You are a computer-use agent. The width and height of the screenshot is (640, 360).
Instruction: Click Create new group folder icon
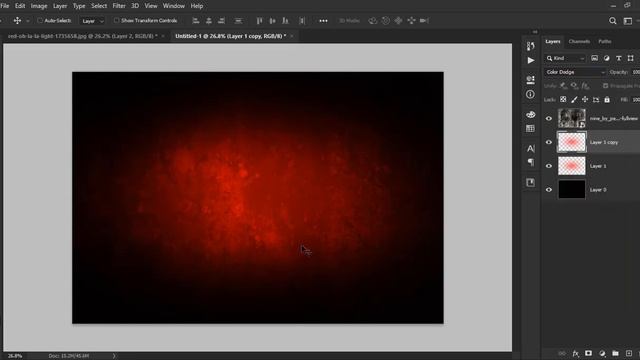pos(615,353)
